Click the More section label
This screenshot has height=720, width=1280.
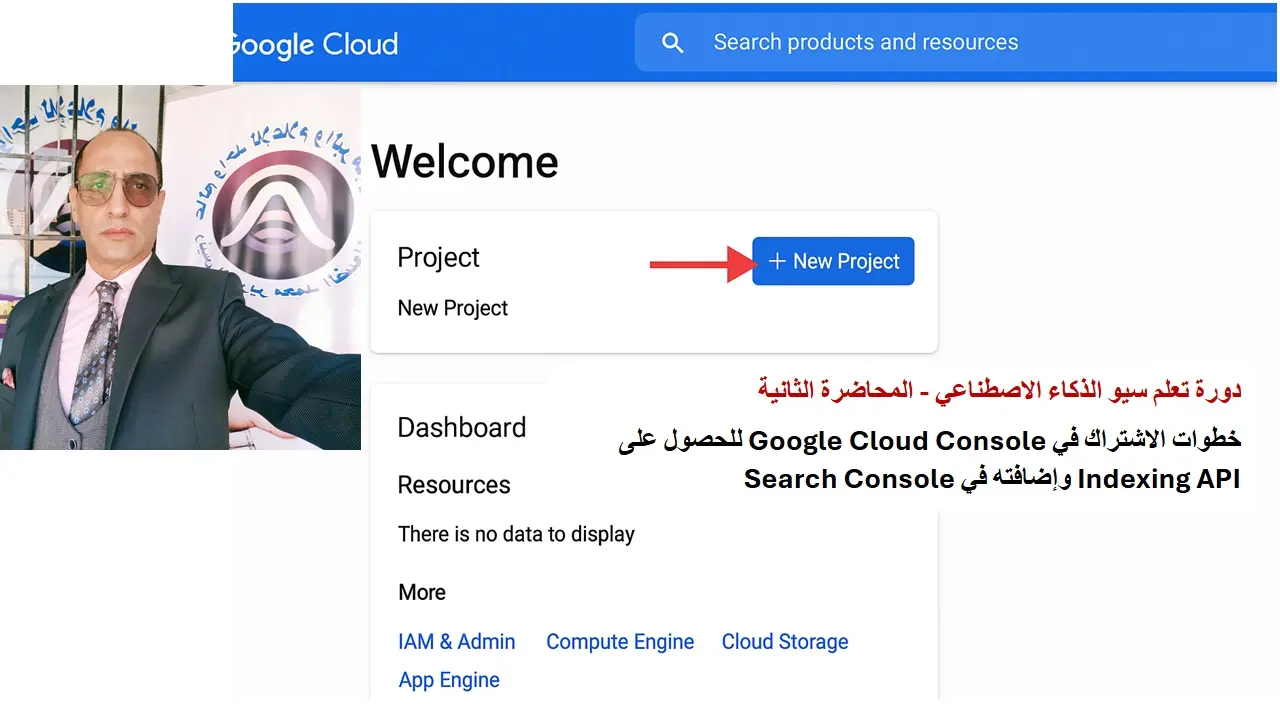pyautogui.click(x=421, y=592)
